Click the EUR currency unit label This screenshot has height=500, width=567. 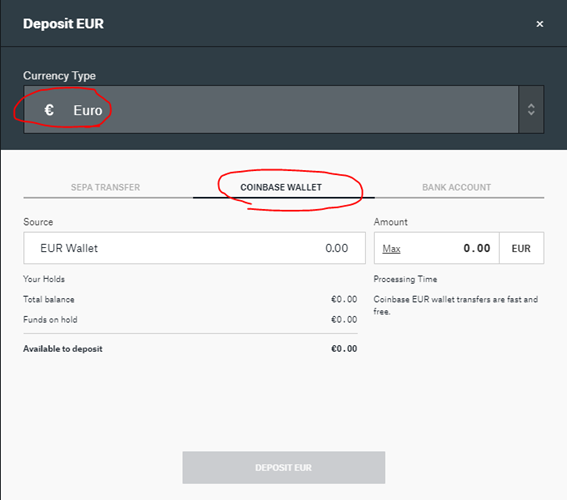point(521,248)
